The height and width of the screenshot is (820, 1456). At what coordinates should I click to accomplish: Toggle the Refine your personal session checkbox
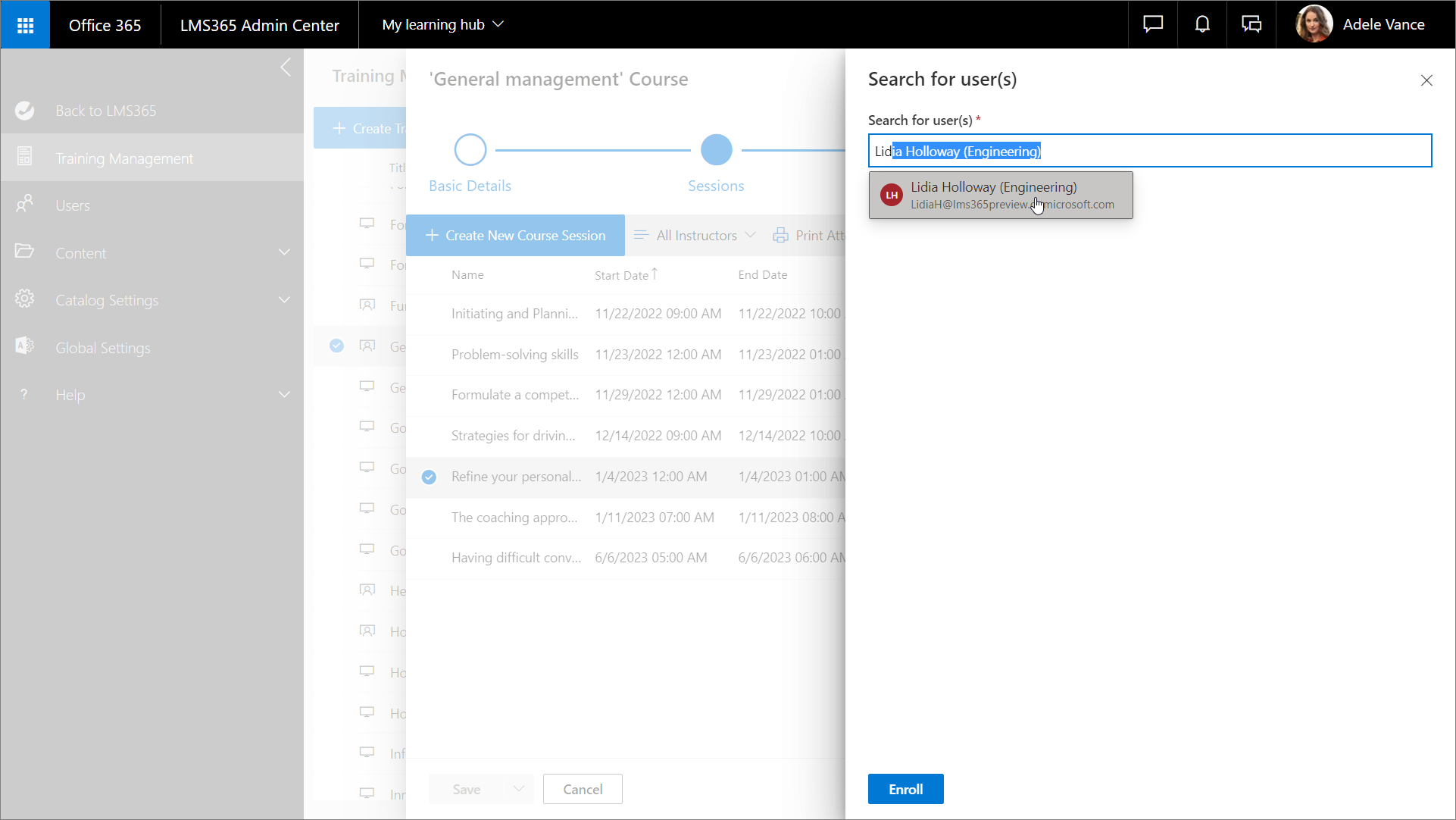pos(429,477)
